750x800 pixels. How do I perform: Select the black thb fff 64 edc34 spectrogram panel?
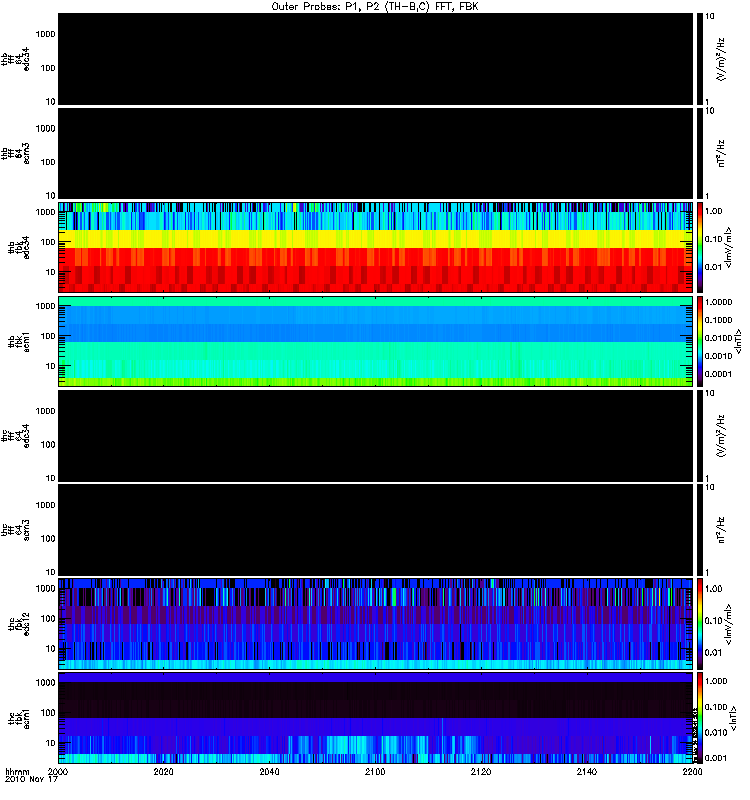click(x=376, y=59)
